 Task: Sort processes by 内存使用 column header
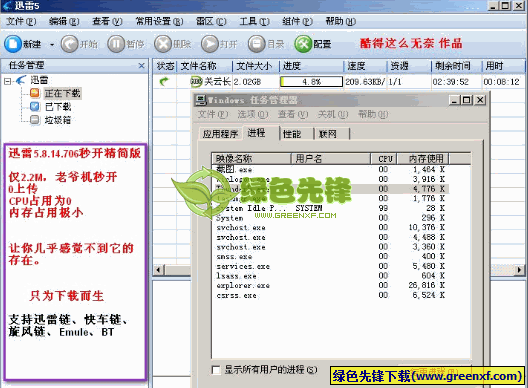click(x=426, y=158)
